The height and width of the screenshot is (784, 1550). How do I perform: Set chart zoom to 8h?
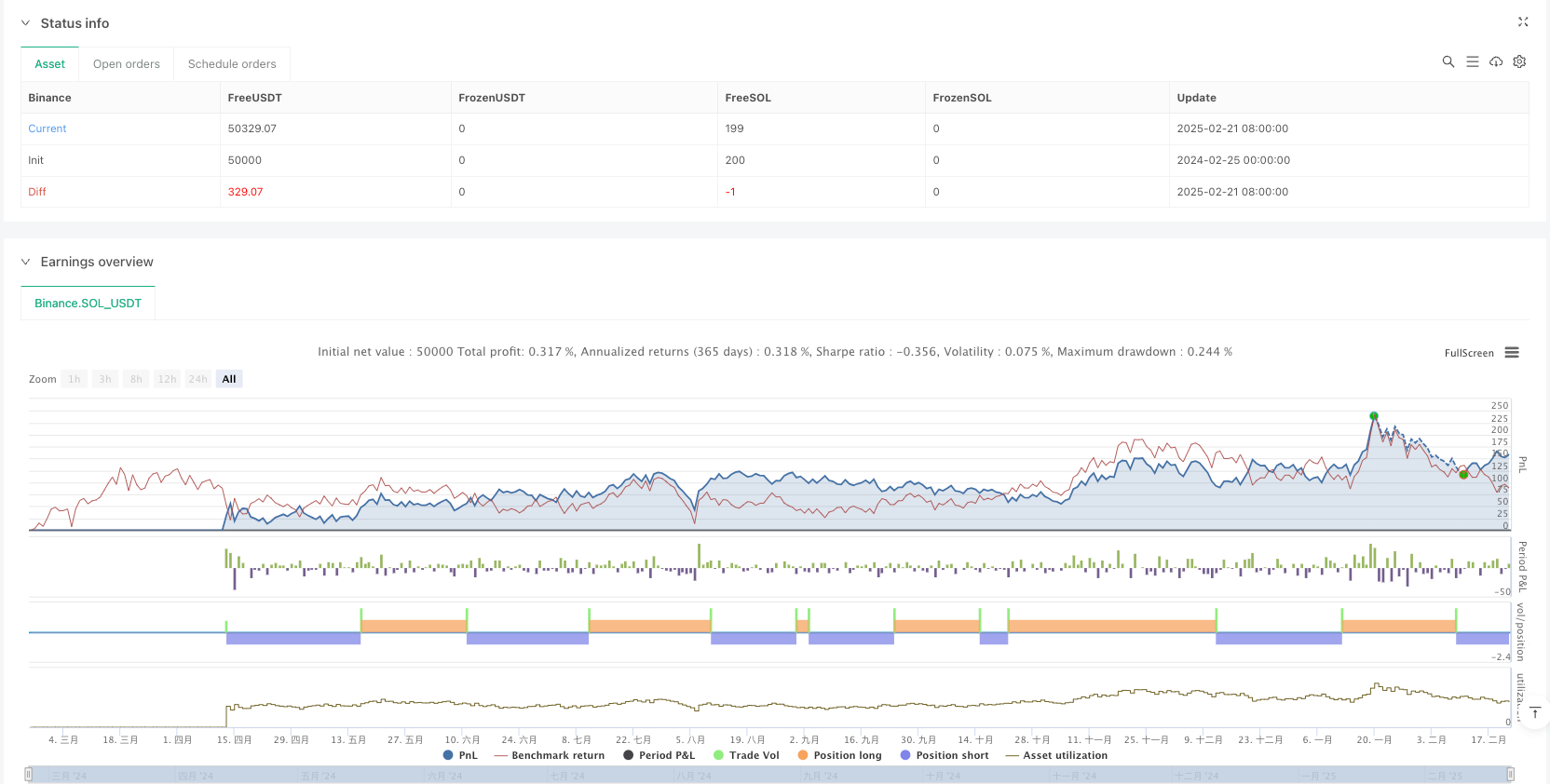point(136,379)
